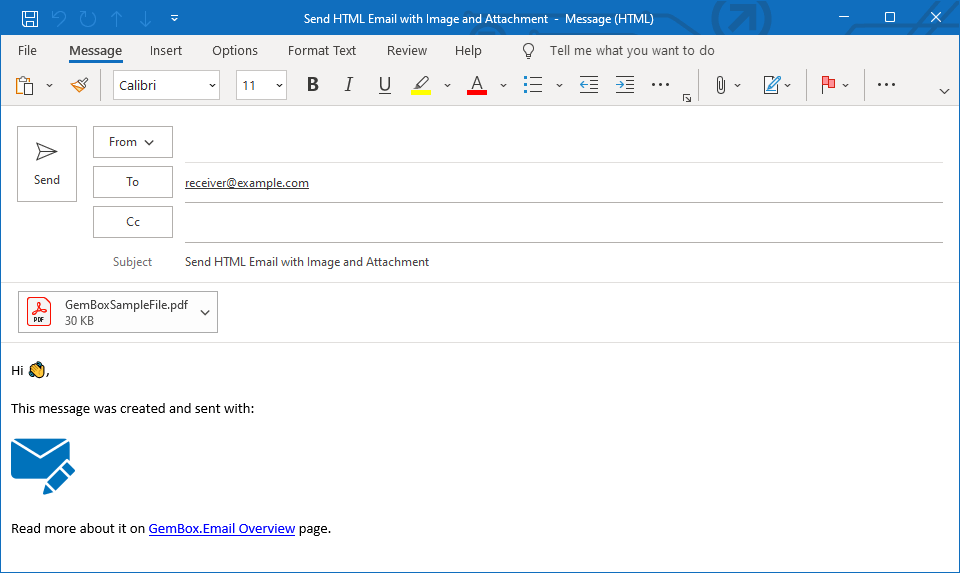
Task: Toggle Bold formatting
Action: [x=313, y=86]
